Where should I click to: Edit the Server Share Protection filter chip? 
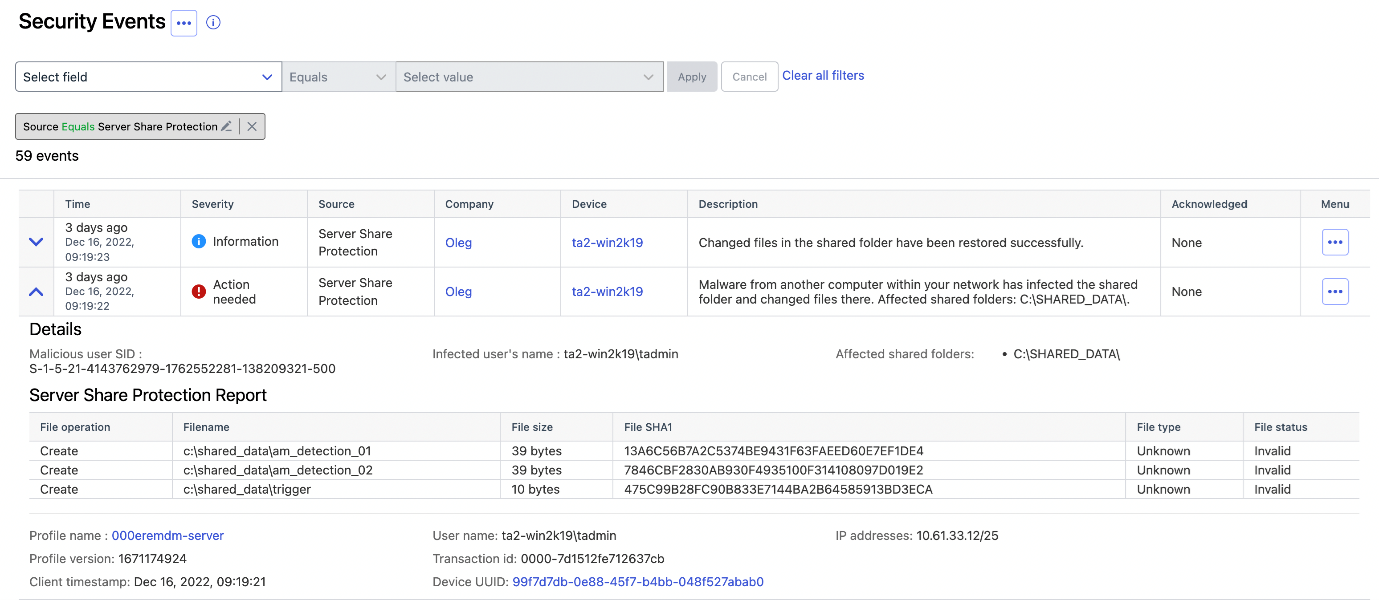[x=226, y=126]
